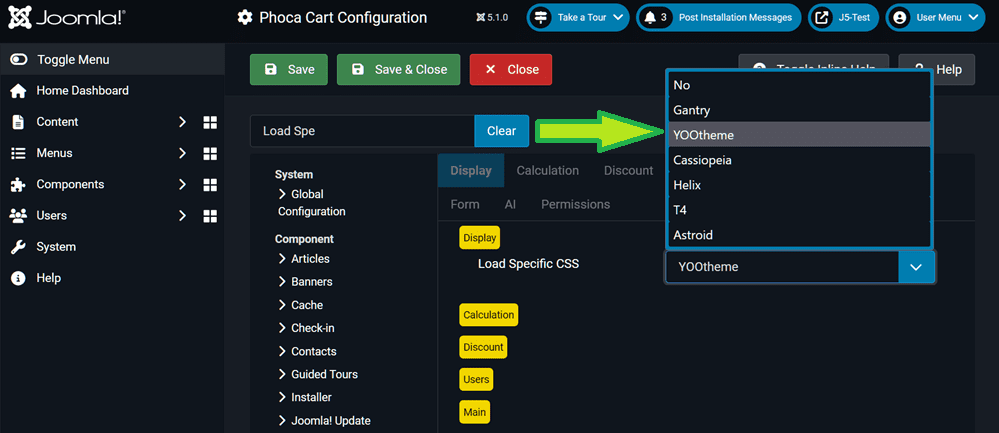
Task: Switch to the Calculation tab
Action: 547,171
